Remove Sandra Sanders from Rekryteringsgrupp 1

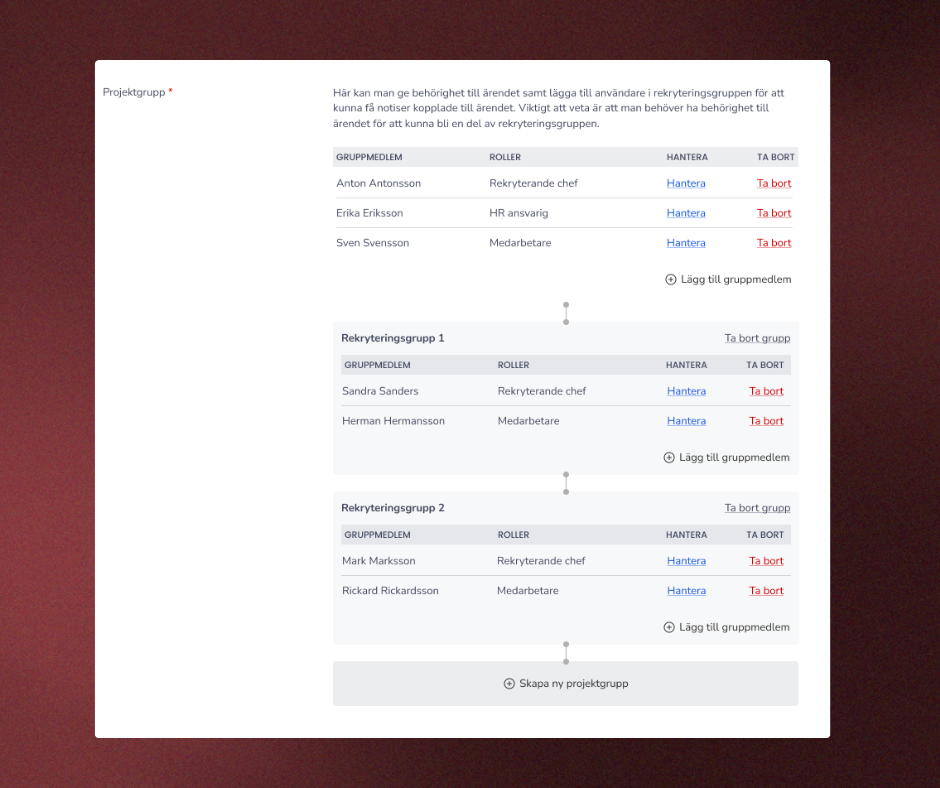click(766, 392)
